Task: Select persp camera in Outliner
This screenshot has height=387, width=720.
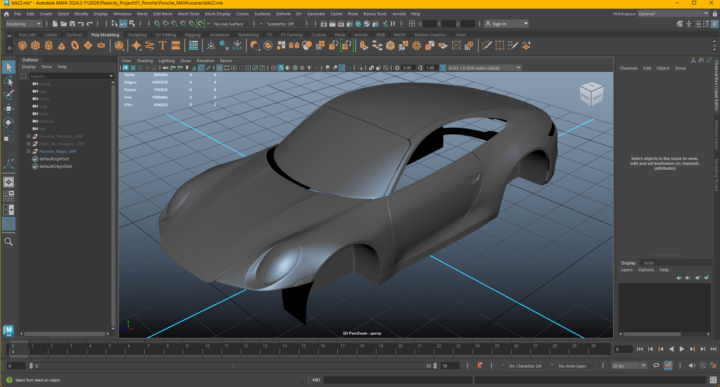Action: pos(45,84)
